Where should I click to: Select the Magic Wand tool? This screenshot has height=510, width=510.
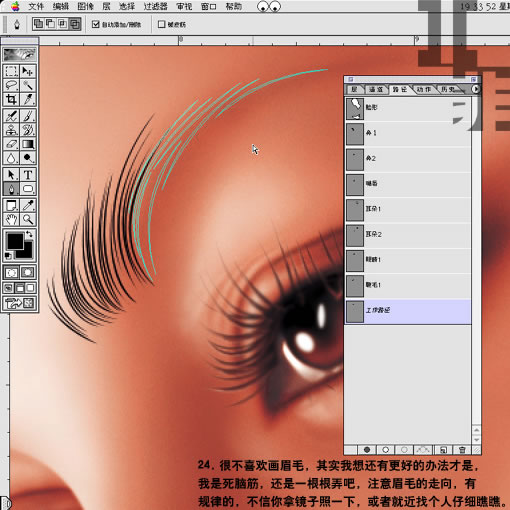(x=28, y=85)
